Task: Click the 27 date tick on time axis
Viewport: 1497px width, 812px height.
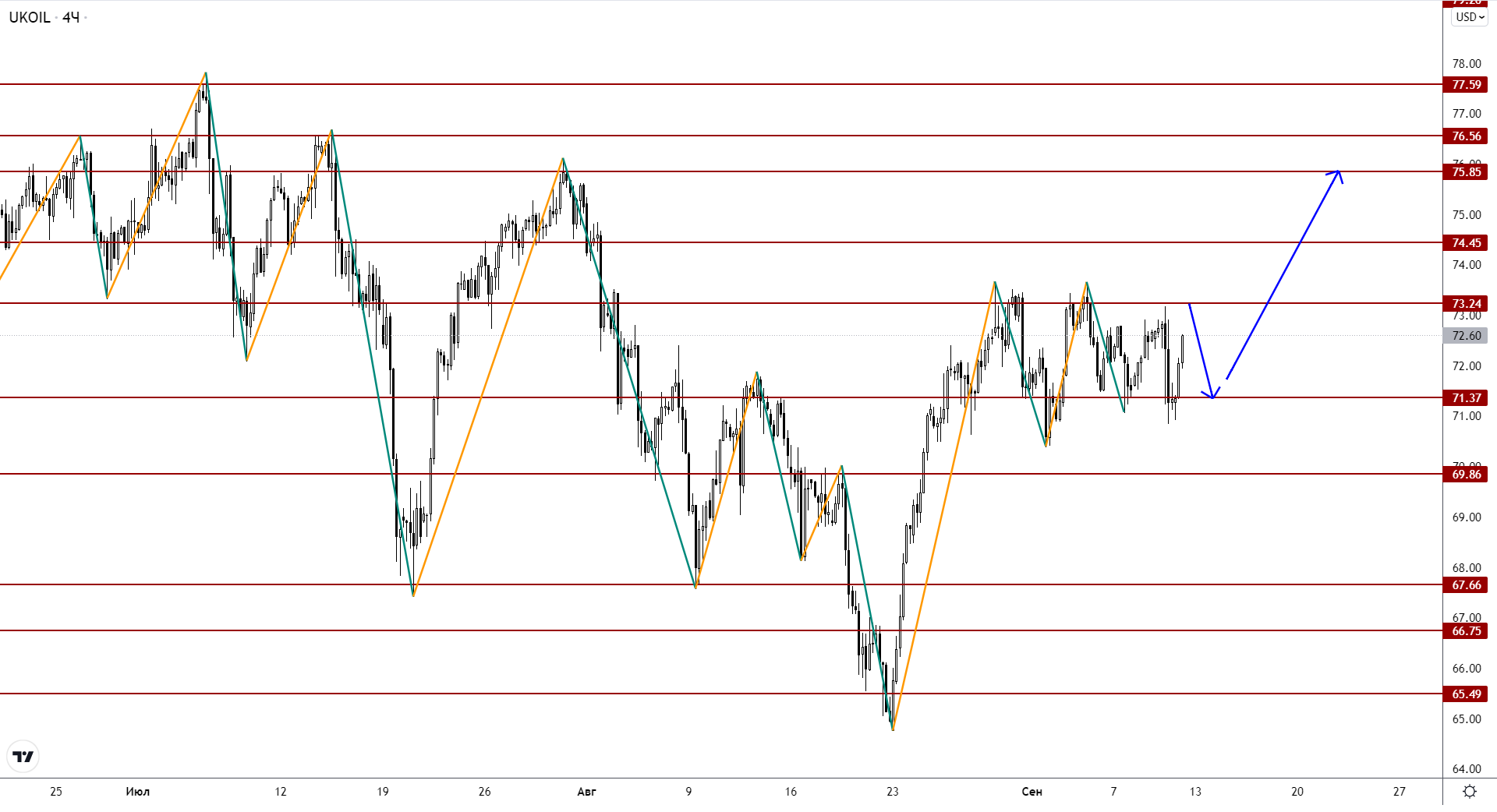Action: pyautogui.click(x=1400, y=792)
